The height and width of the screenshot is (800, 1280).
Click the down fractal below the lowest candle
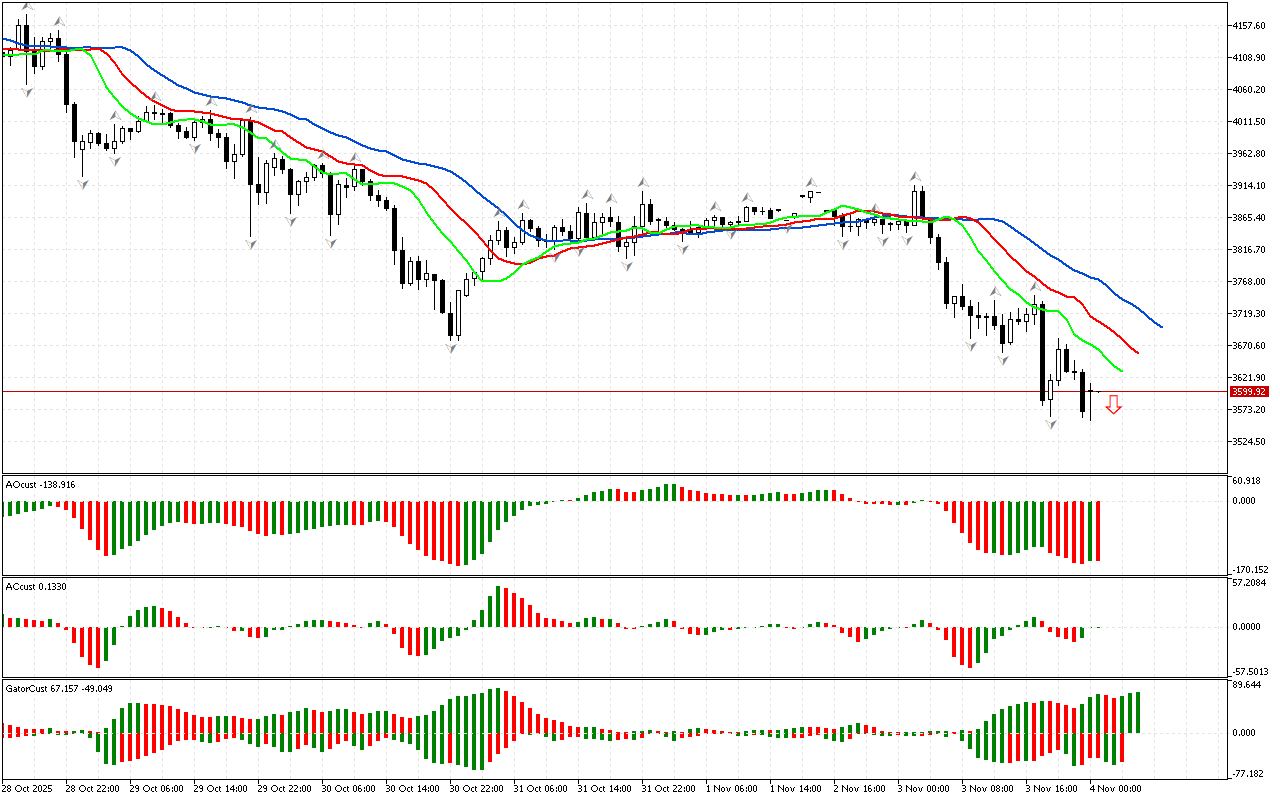[1051, 424]
